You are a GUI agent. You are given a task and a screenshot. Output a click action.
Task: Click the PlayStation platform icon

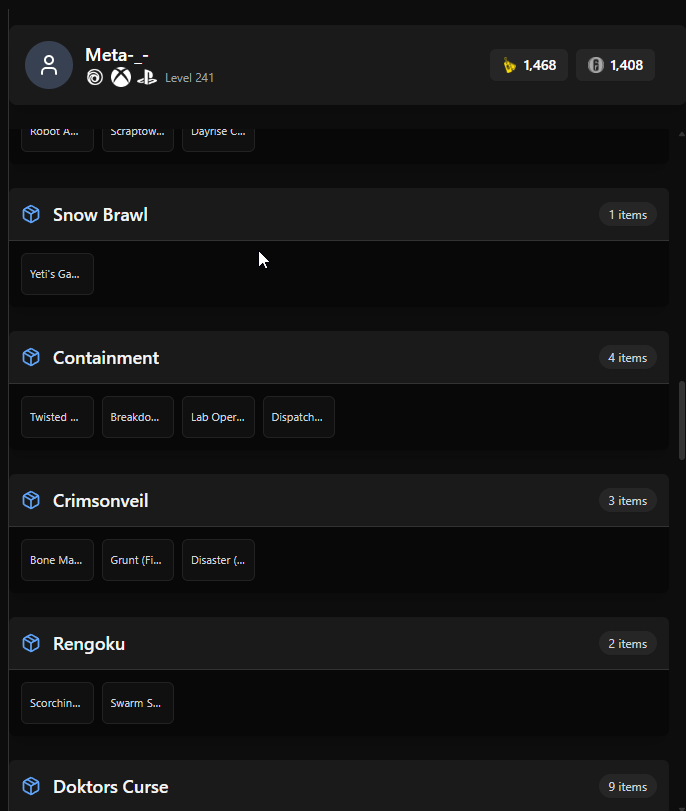(147, 78)
